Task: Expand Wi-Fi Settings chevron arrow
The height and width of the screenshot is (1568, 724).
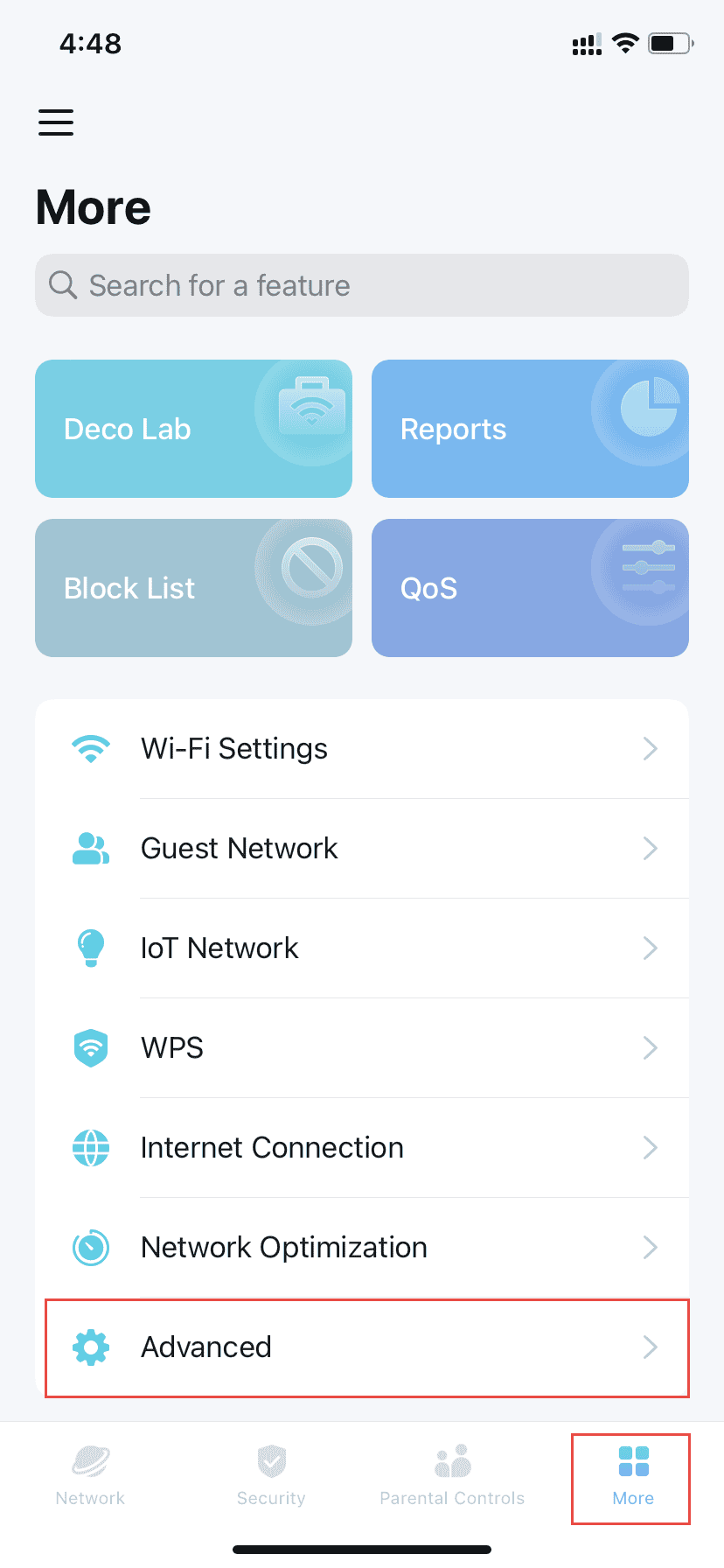Action: pos(650,749)
